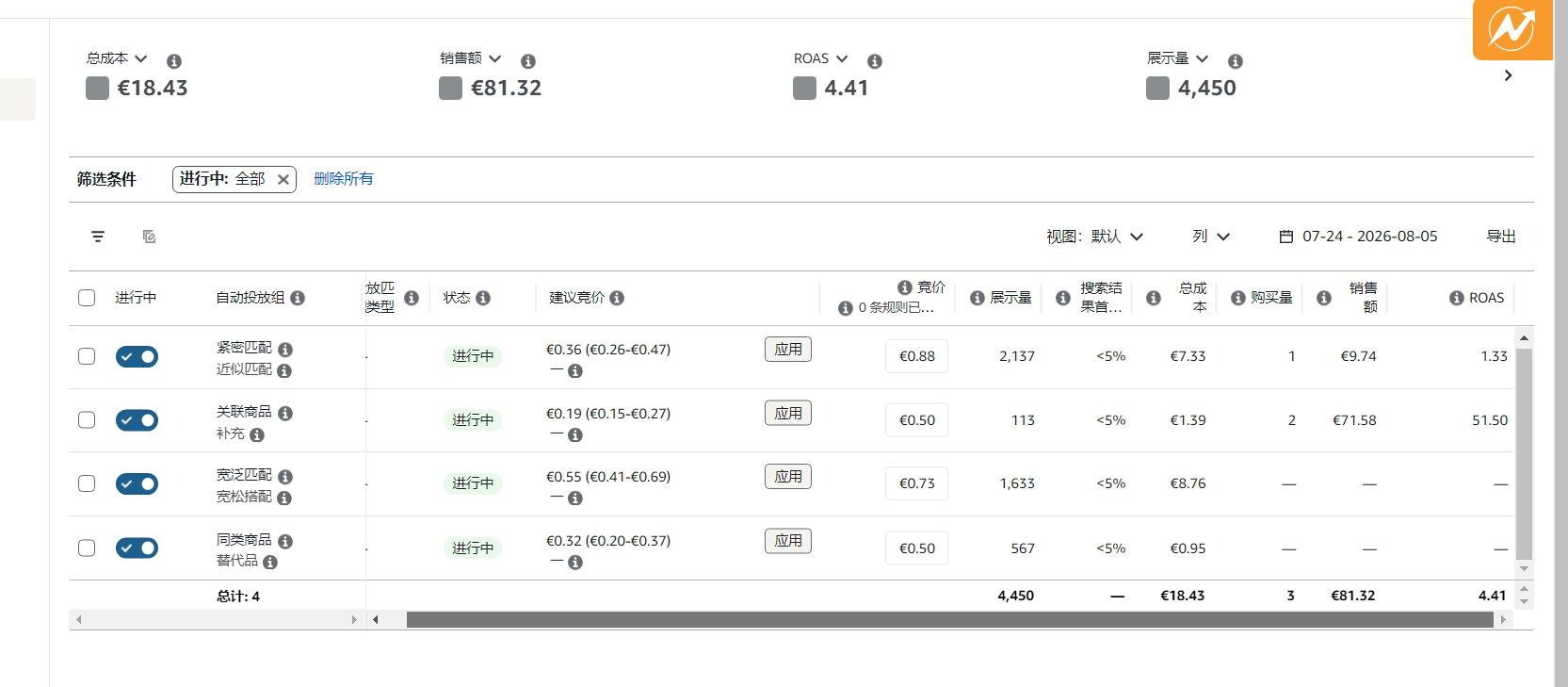
Task: Click the table's horizontal scrollbar thumb
Action: coord(950,620)
